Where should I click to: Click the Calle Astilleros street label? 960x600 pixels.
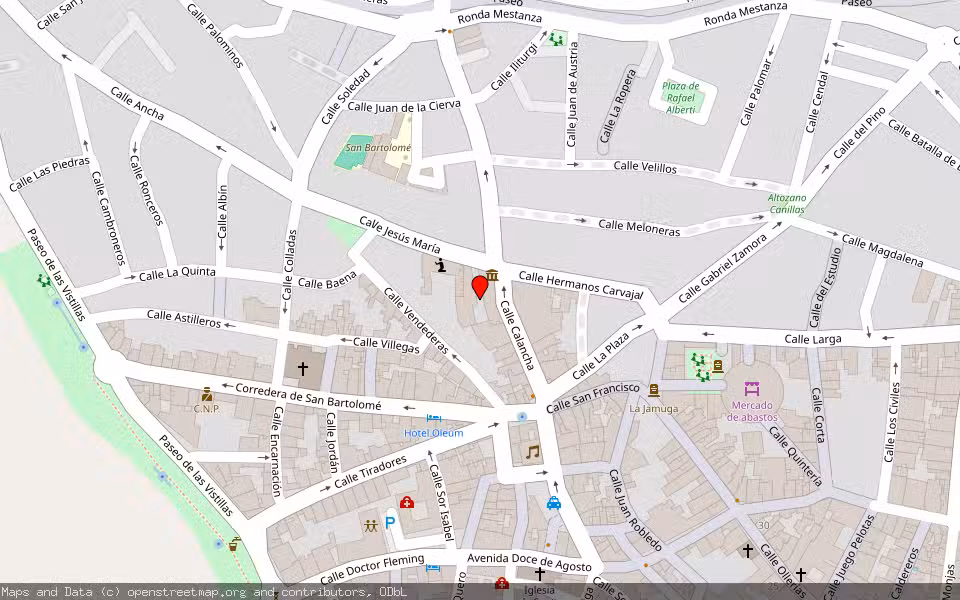click(x=184, y=318)
